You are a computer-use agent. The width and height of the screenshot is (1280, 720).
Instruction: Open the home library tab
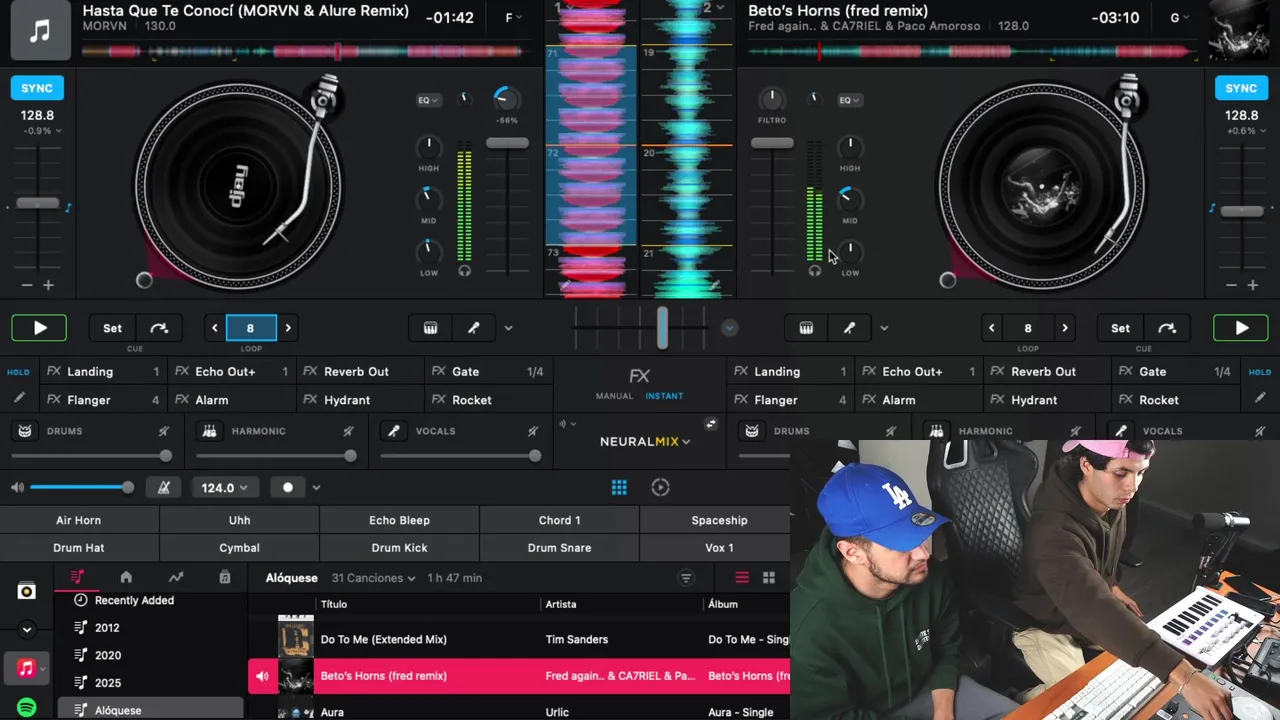(x=126, y=578)
